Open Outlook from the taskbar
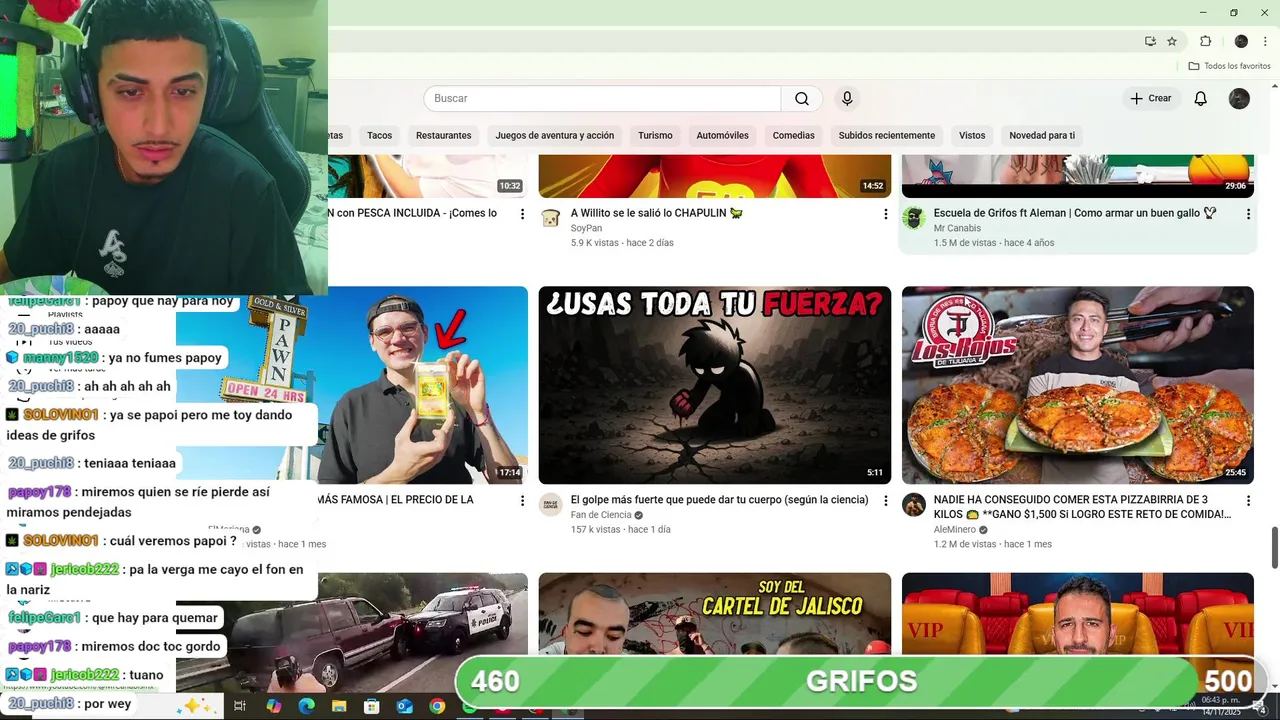 click(x=404, y=706)
